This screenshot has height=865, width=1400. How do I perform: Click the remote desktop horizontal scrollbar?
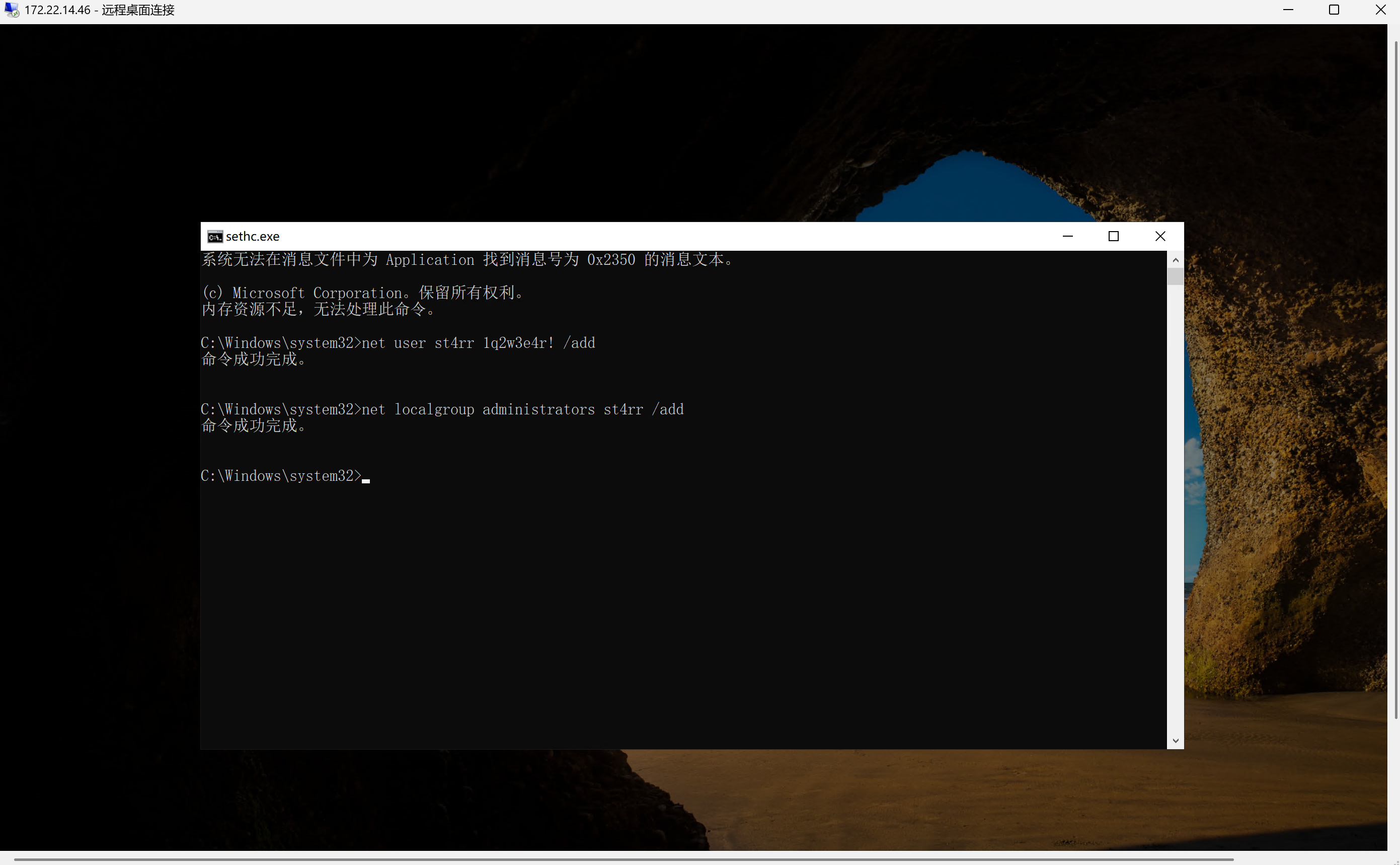[x=623, y=859]
